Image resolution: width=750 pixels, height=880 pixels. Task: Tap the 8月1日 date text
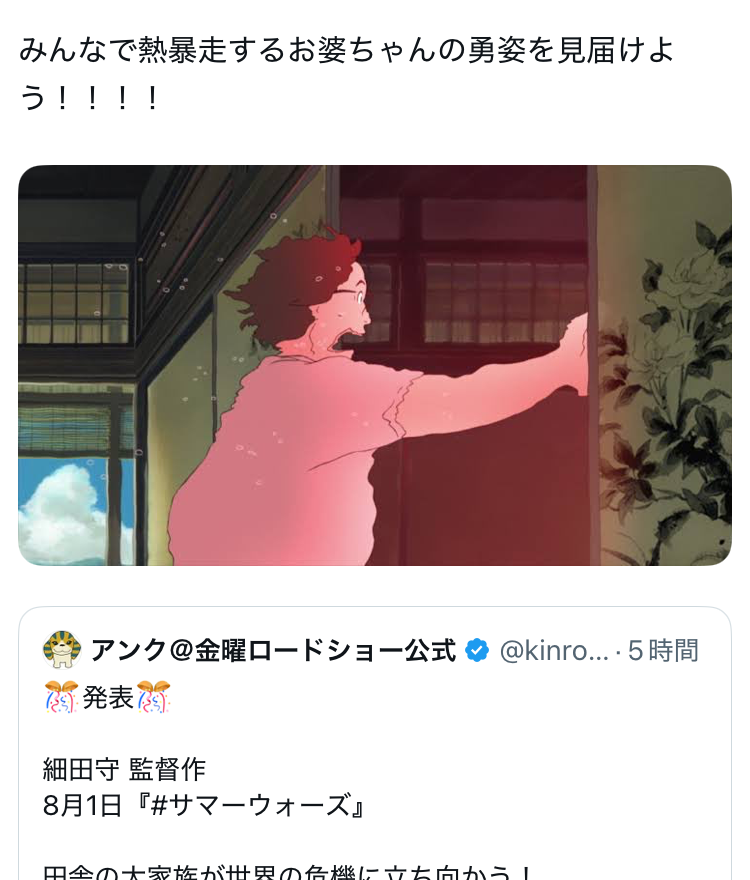82,806
